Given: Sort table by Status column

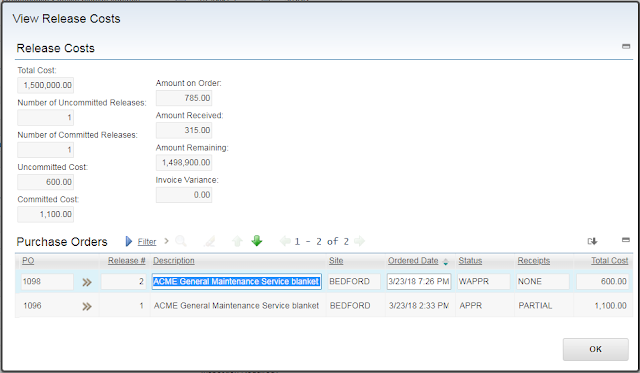Looking at the screenshot, I should tap(470, 260).
